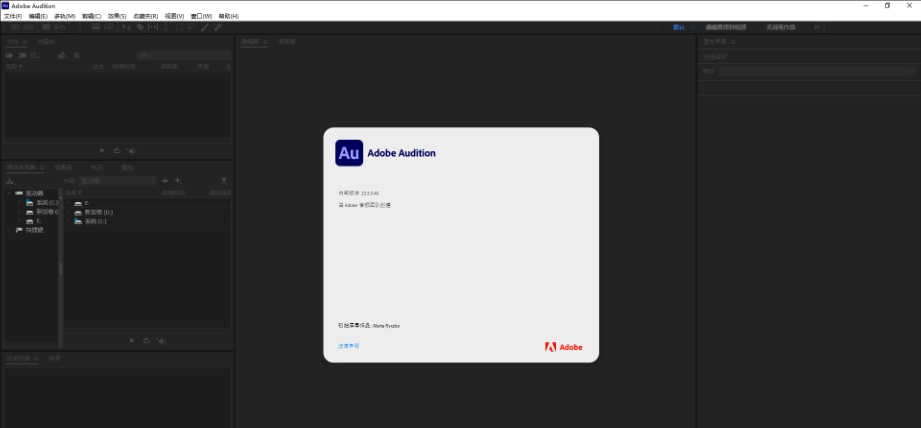The width and height of the screenshot is (921, 428).
Task: Select 新加卷 (D:) drive in content list
Action: (x=99, y=212)
